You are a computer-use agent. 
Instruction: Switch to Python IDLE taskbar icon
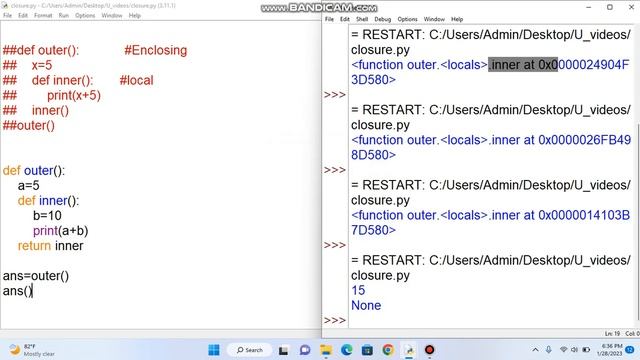click(409, 350)
